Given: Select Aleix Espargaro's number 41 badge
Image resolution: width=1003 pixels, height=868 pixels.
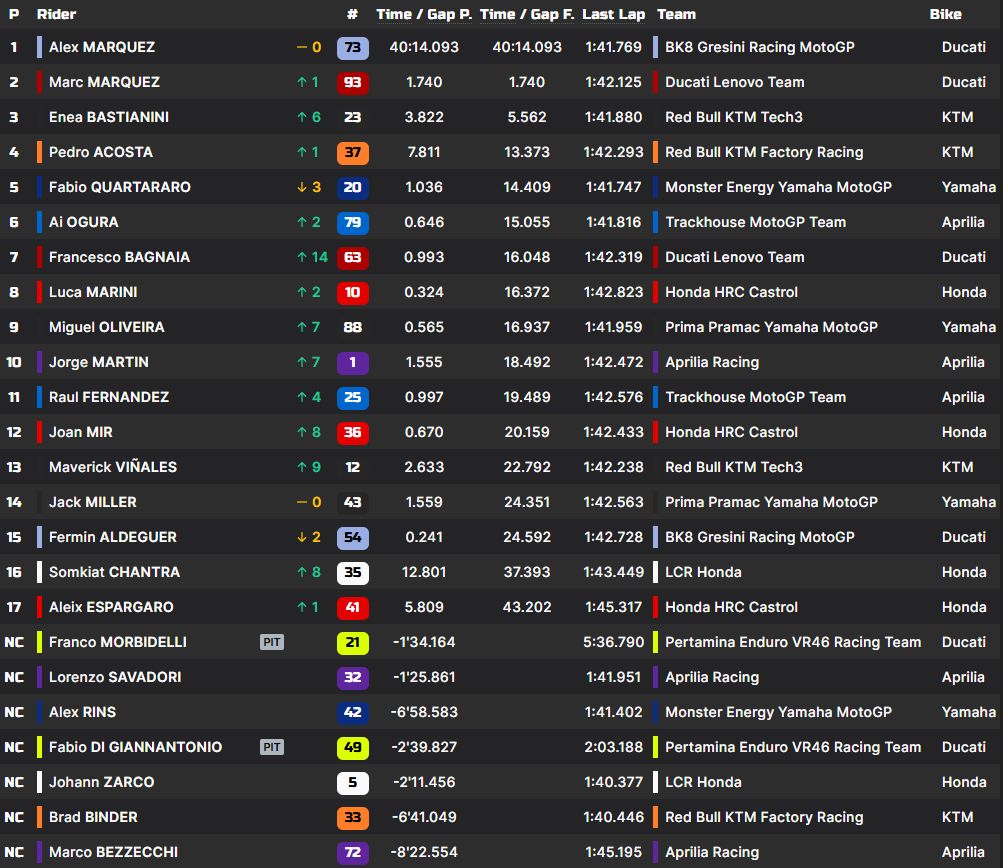Looking at the screenshot, I should point(352,607).
